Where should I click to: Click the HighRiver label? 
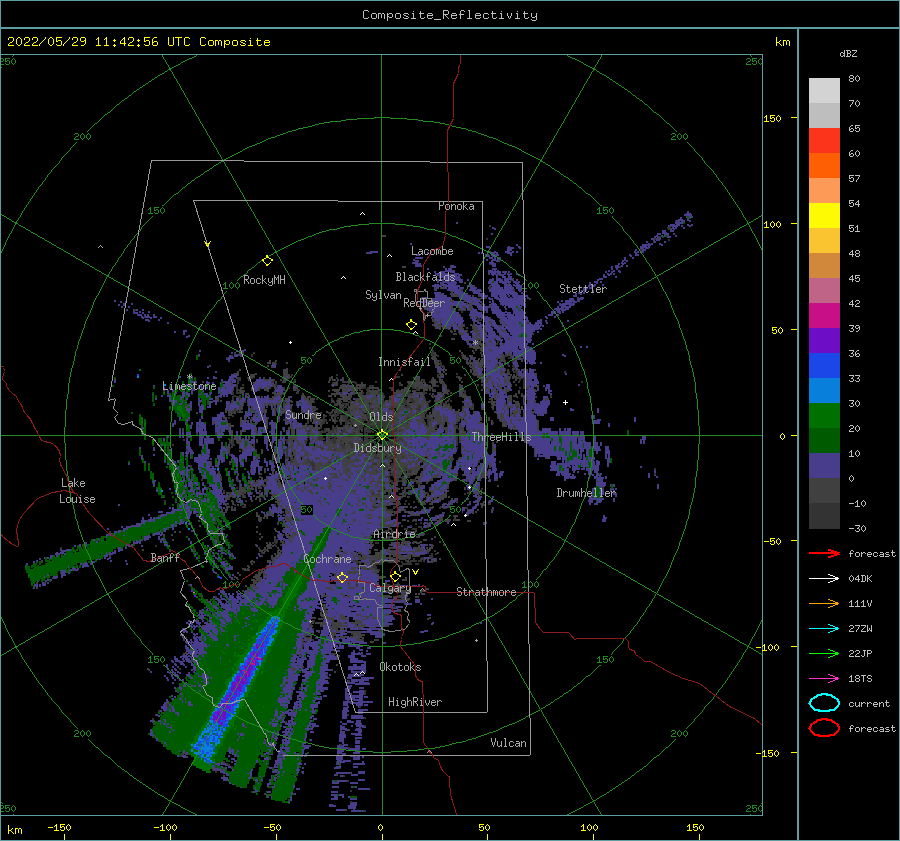(415, 702)
